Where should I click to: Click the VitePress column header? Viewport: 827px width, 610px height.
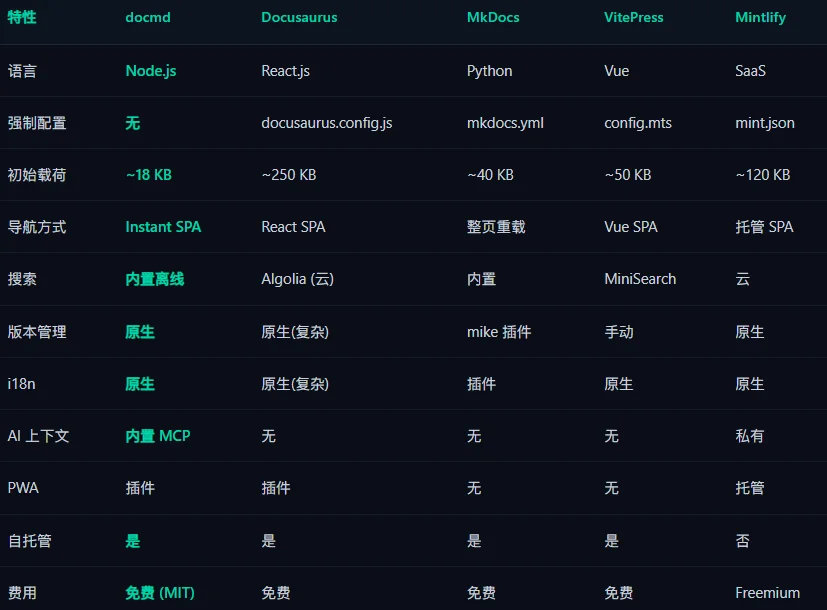633,17
